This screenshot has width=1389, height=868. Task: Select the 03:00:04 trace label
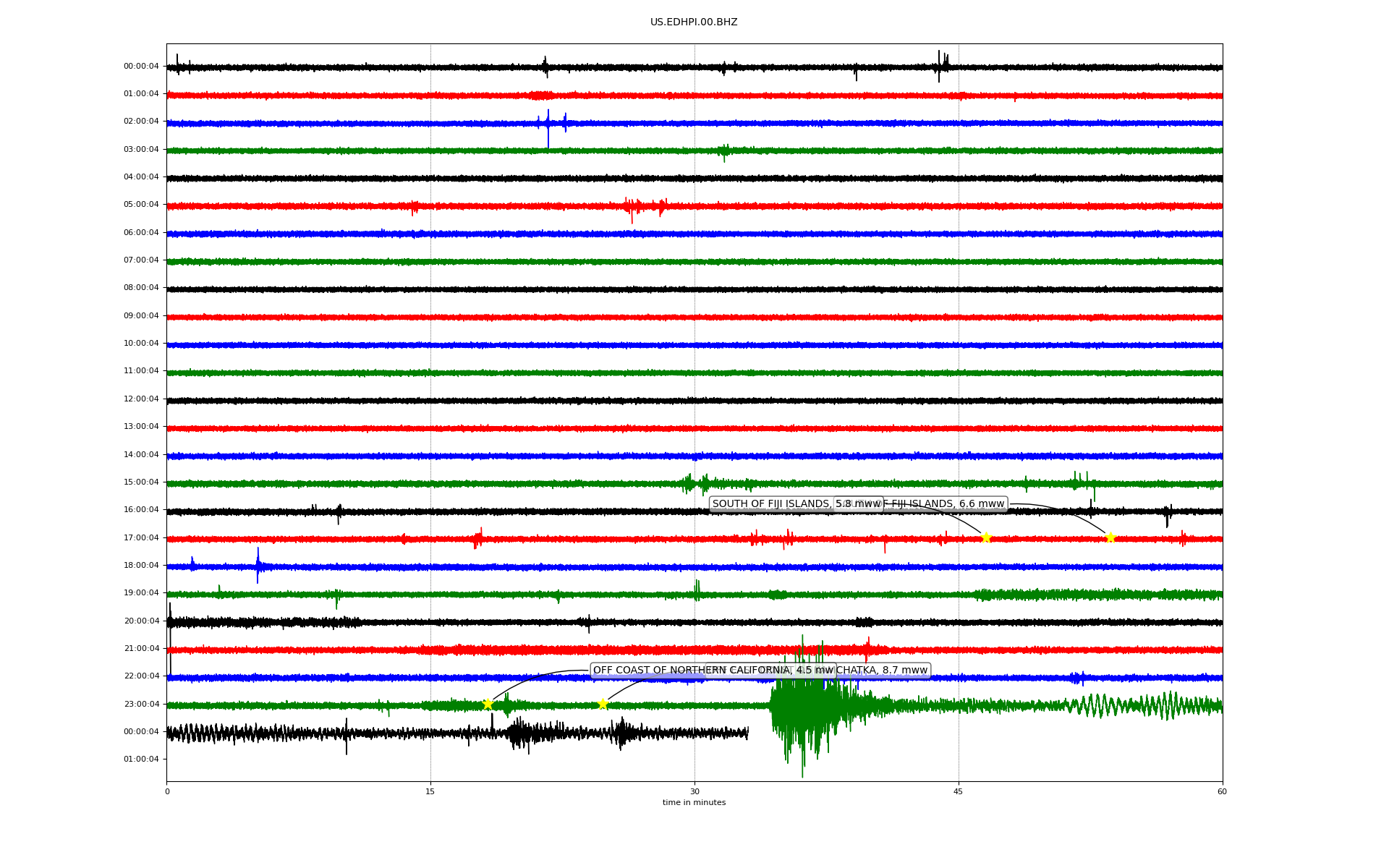point(141,150)
